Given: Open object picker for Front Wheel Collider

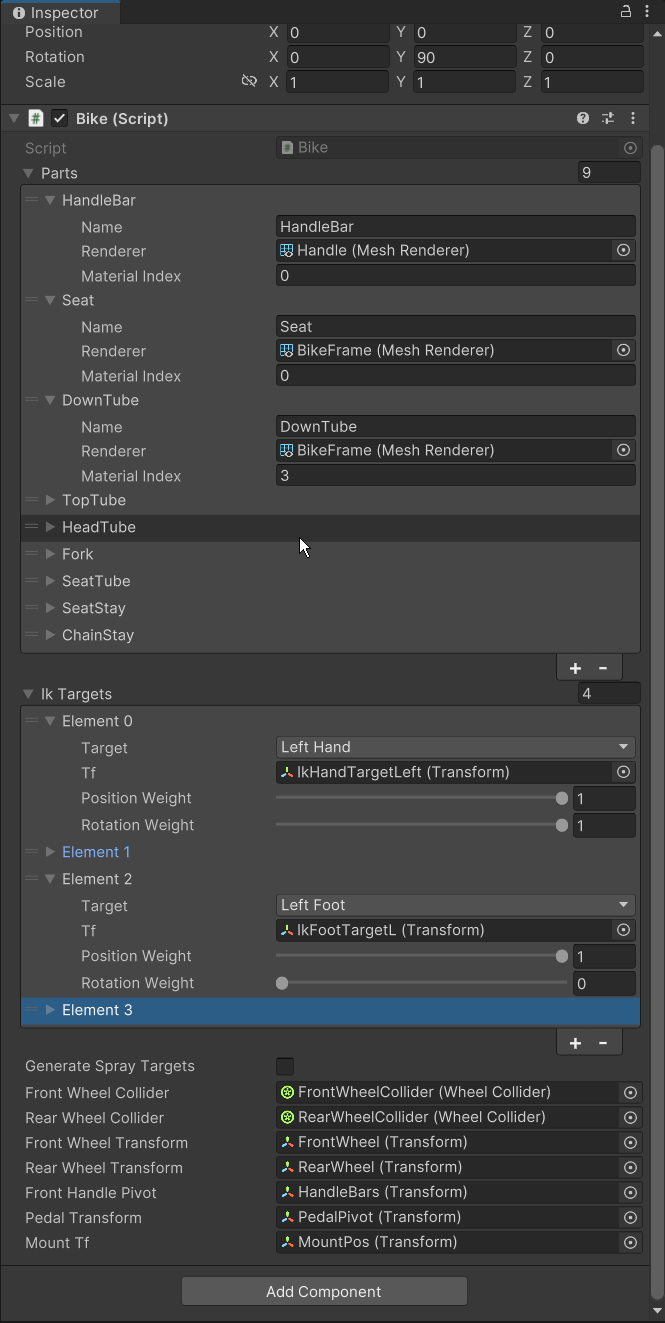Looking at the screenshot, I should pyautogui.click(x=630, y=1092).
